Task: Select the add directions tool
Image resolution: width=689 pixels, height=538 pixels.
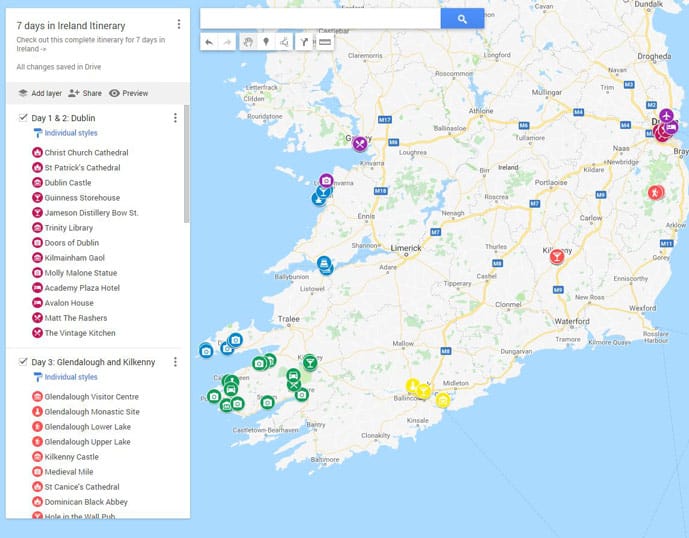Action: click(304, 42)
